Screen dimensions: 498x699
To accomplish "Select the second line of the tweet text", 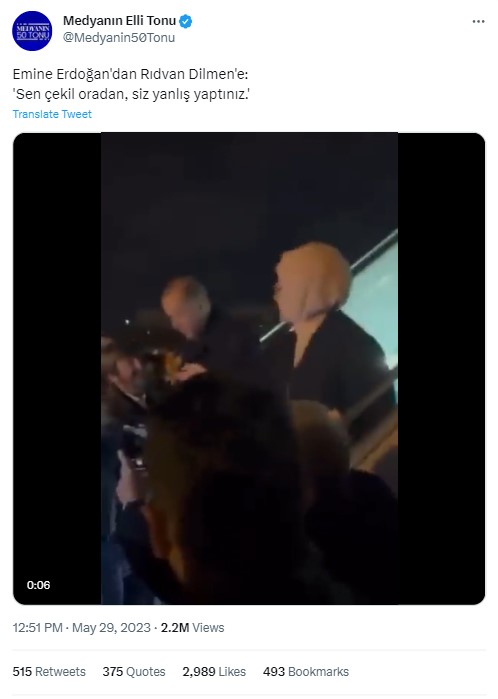I will [131, 94].
